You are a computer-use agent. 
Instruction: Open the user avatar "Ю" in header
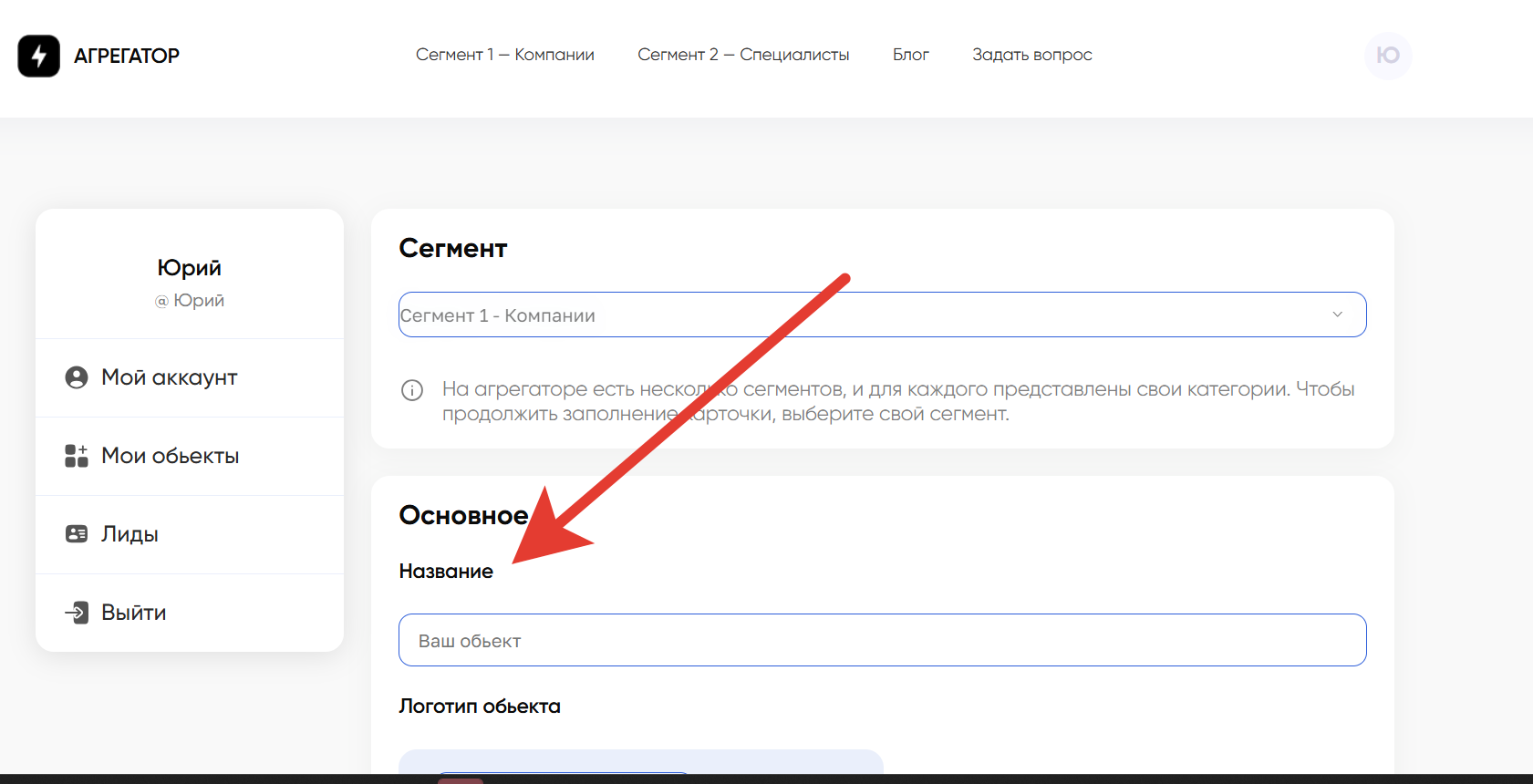pos(1387,56)
